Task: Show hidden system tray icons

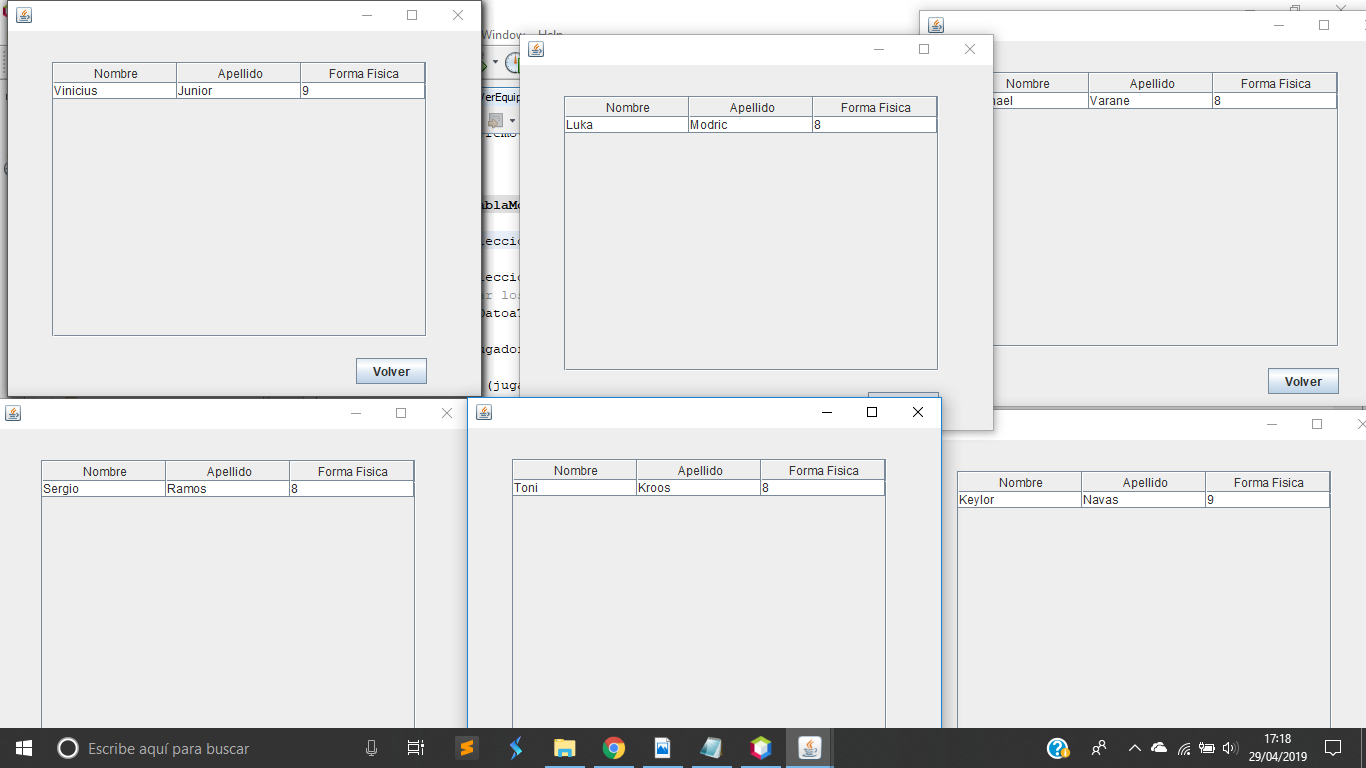Action: [x=1134, y=748]
